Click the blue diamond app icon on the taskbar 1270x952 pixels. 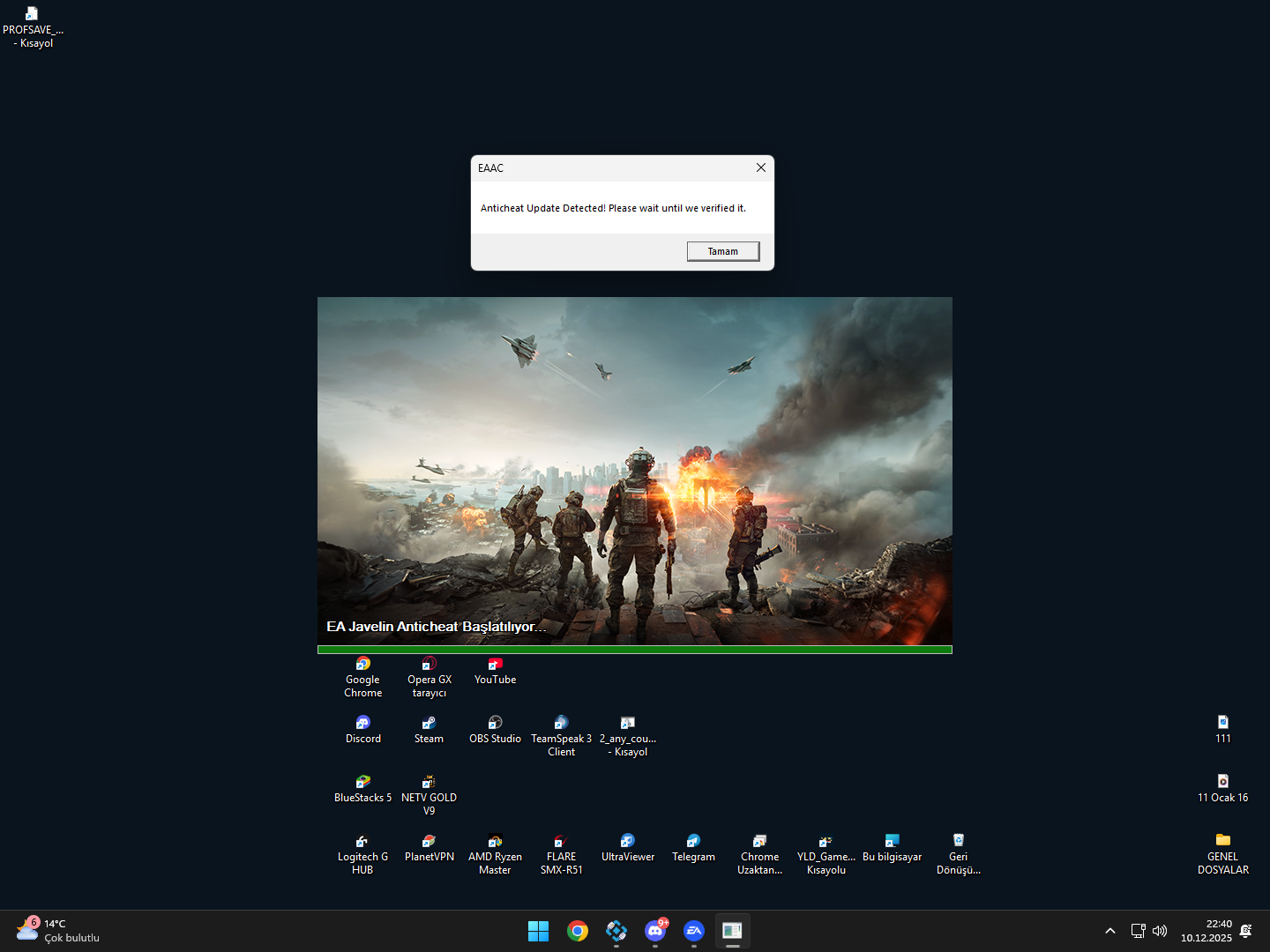click(616, 931)
